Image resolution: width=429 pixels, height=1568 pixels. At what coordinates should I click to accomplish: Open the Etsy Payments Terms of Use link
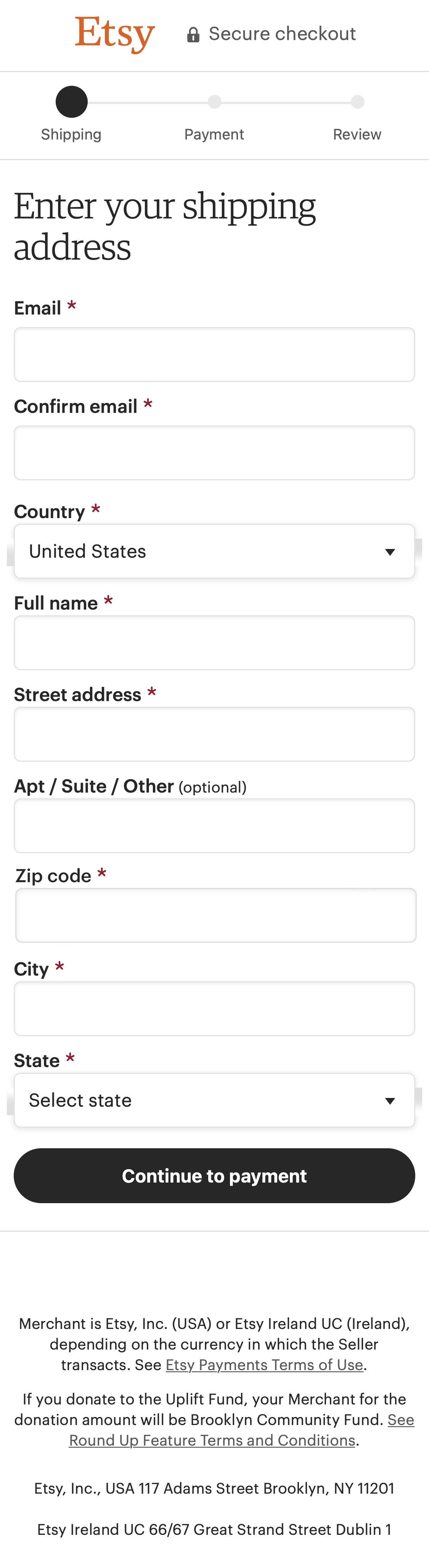click(x=264, y=1365)
